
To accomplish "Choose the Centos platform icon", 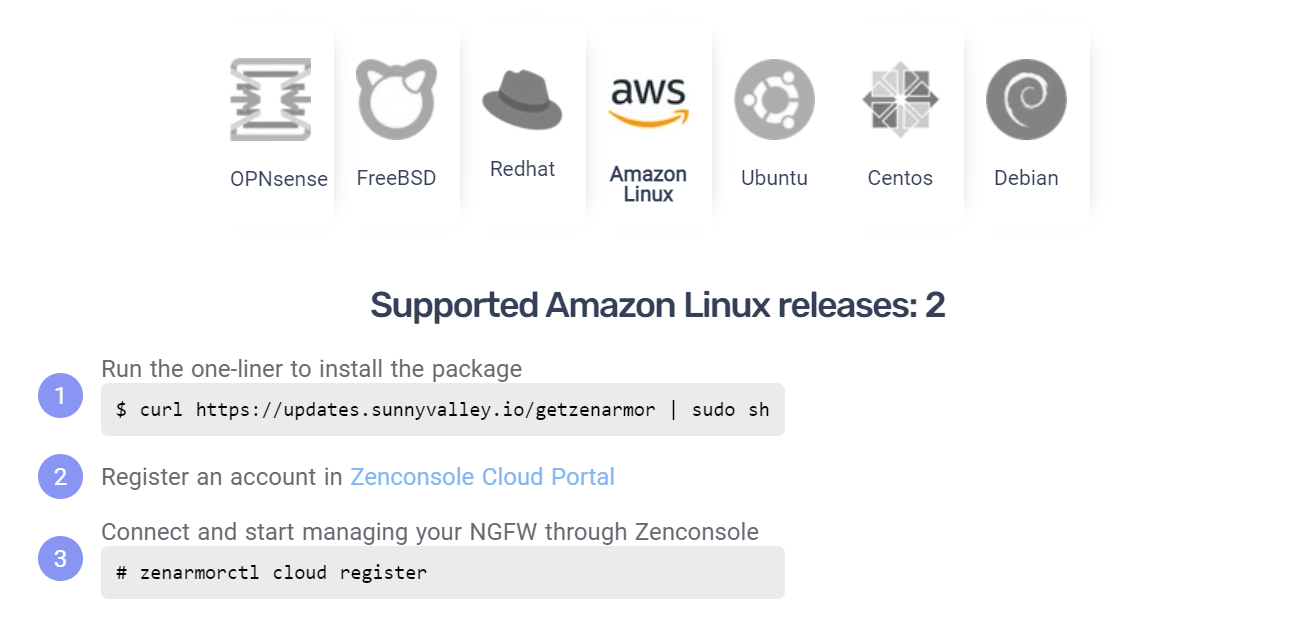I will (x=899, y=98).
